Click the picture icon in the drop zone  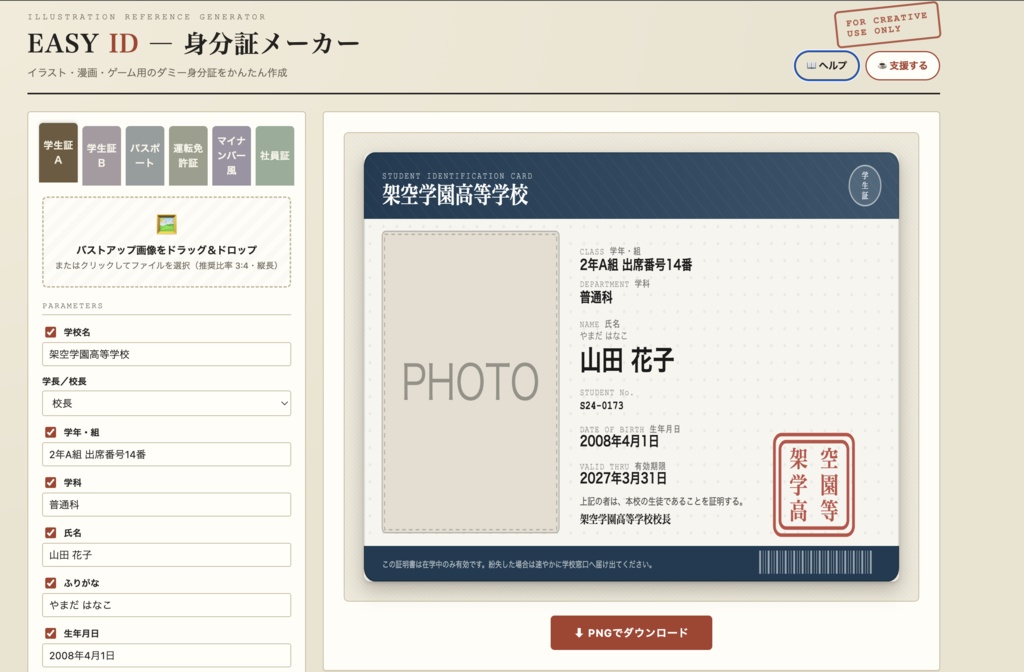167,225
